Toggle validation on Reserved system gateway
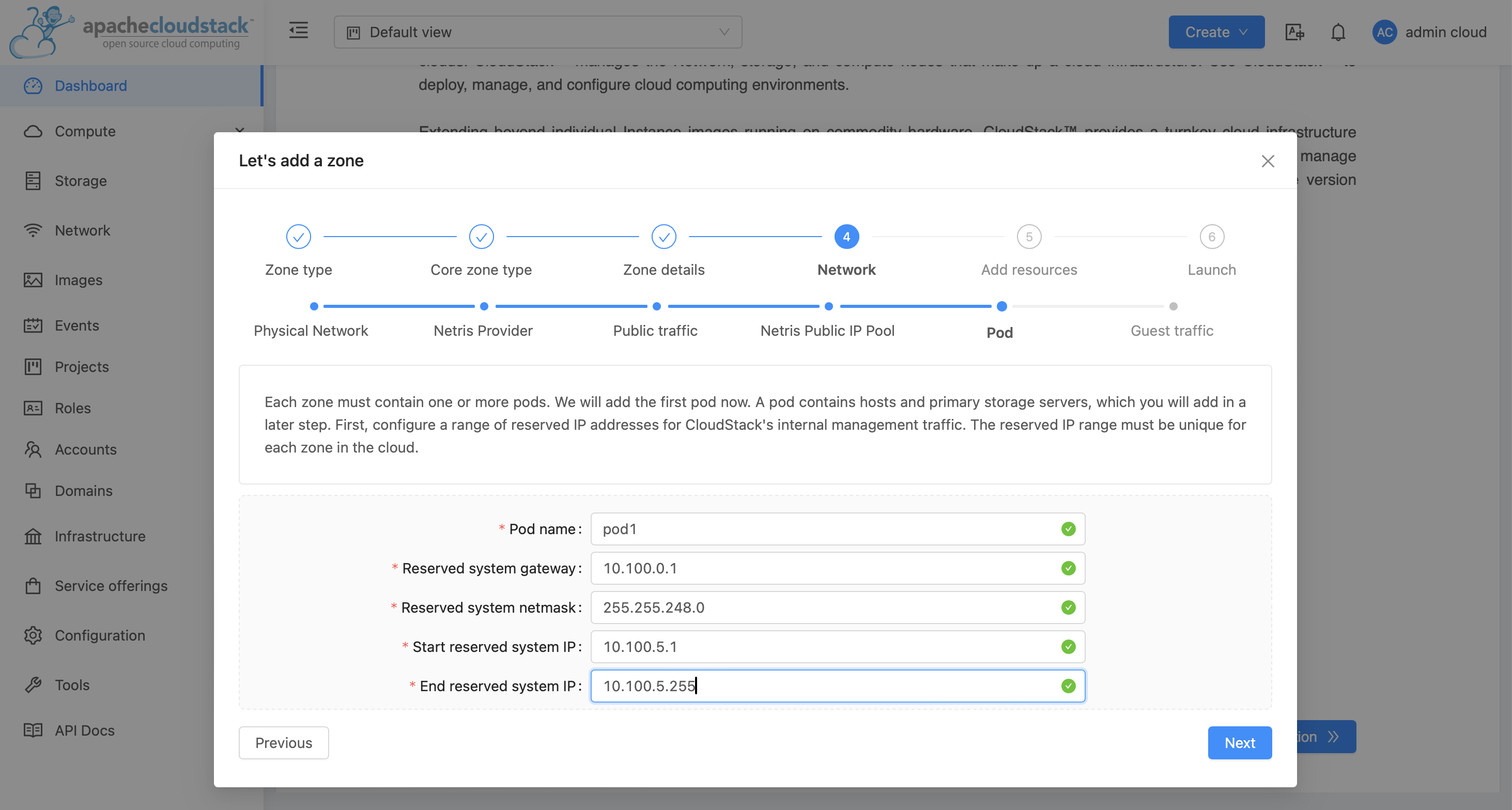Viewport: 1512px width, 810px height. point(1068,568)
